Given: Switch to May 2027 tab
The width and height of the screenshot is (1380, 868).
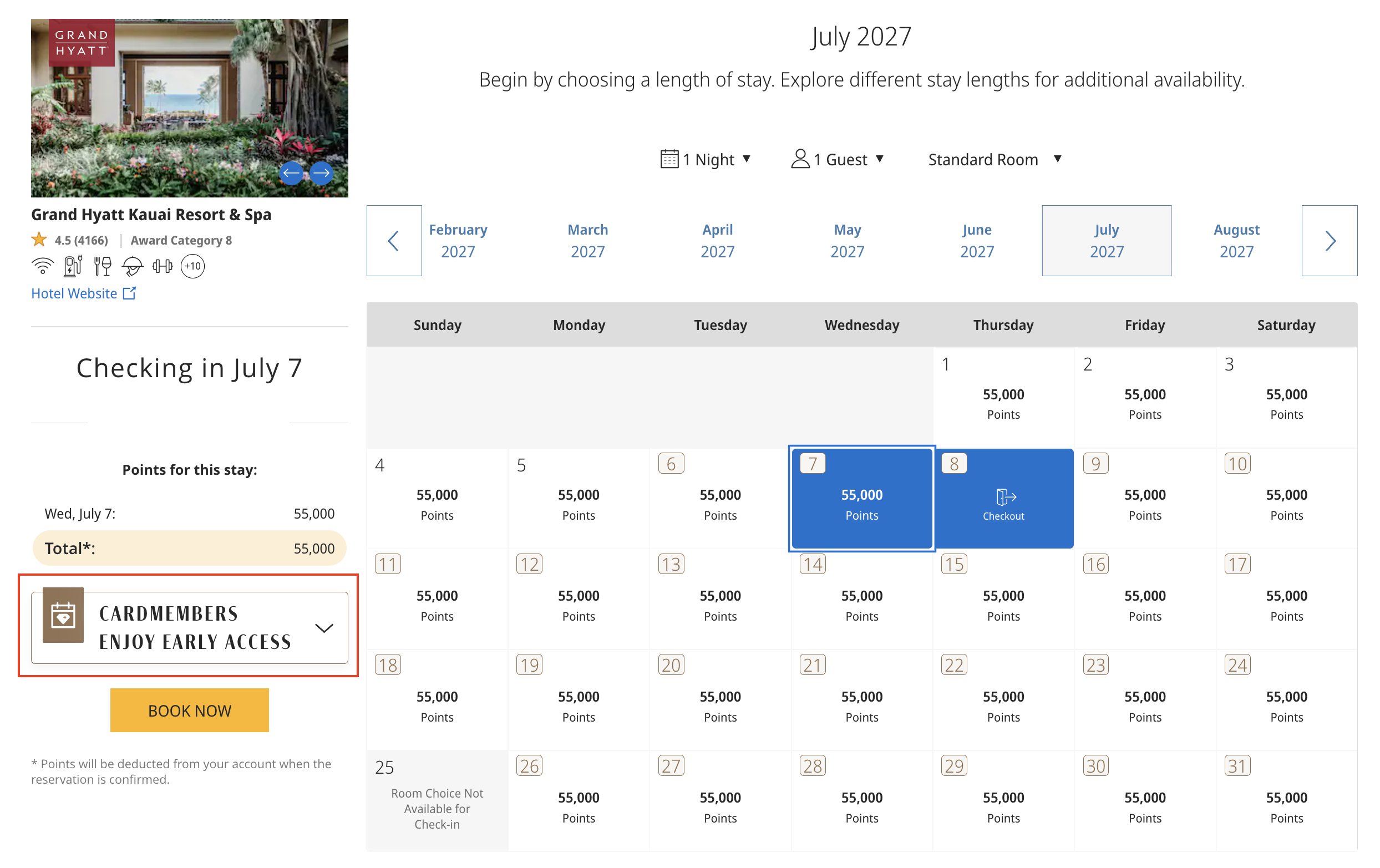Looking at the screenshot, I should tap(847, 241).
